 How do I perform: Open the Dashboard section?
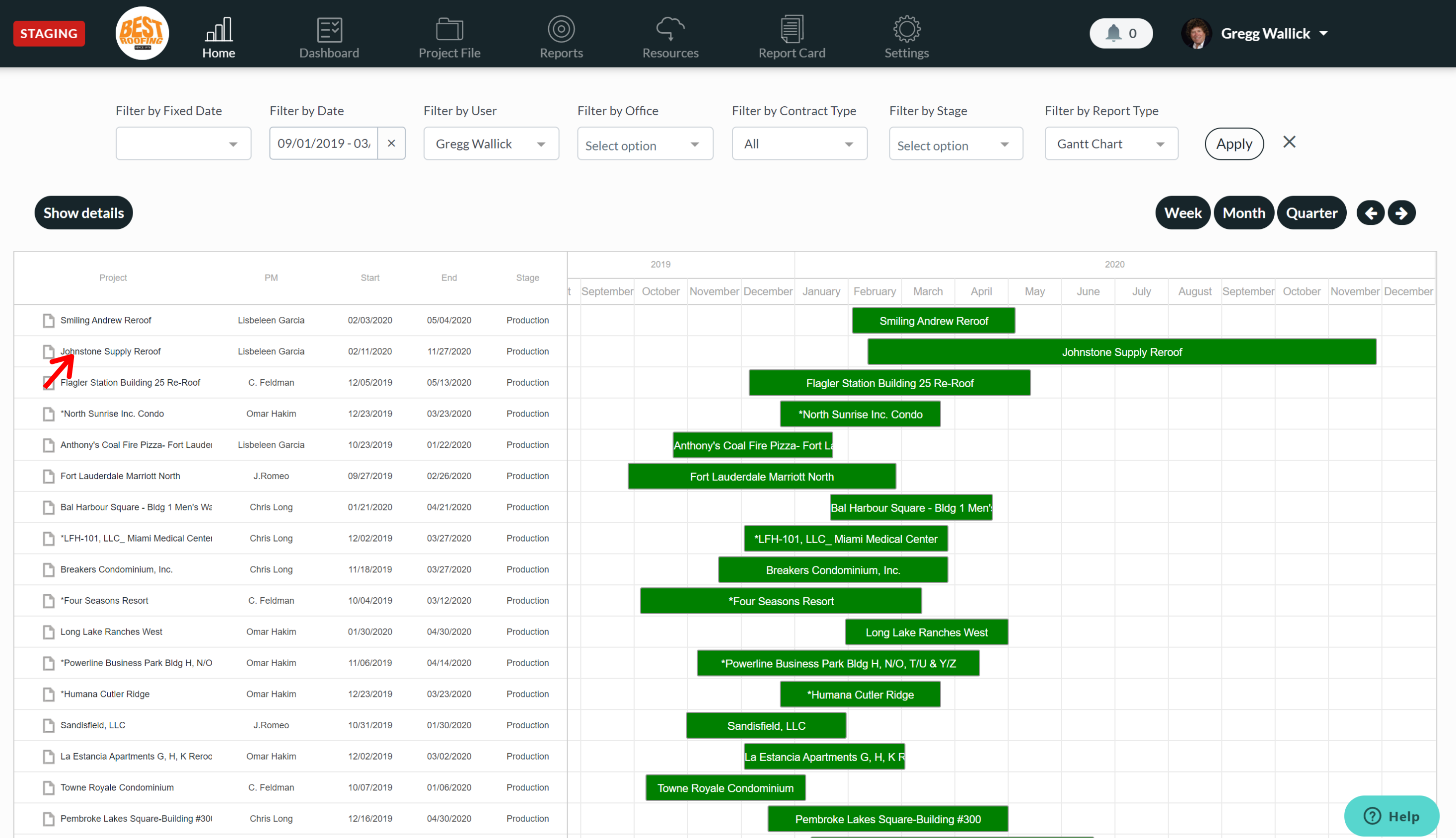[329, 33]
